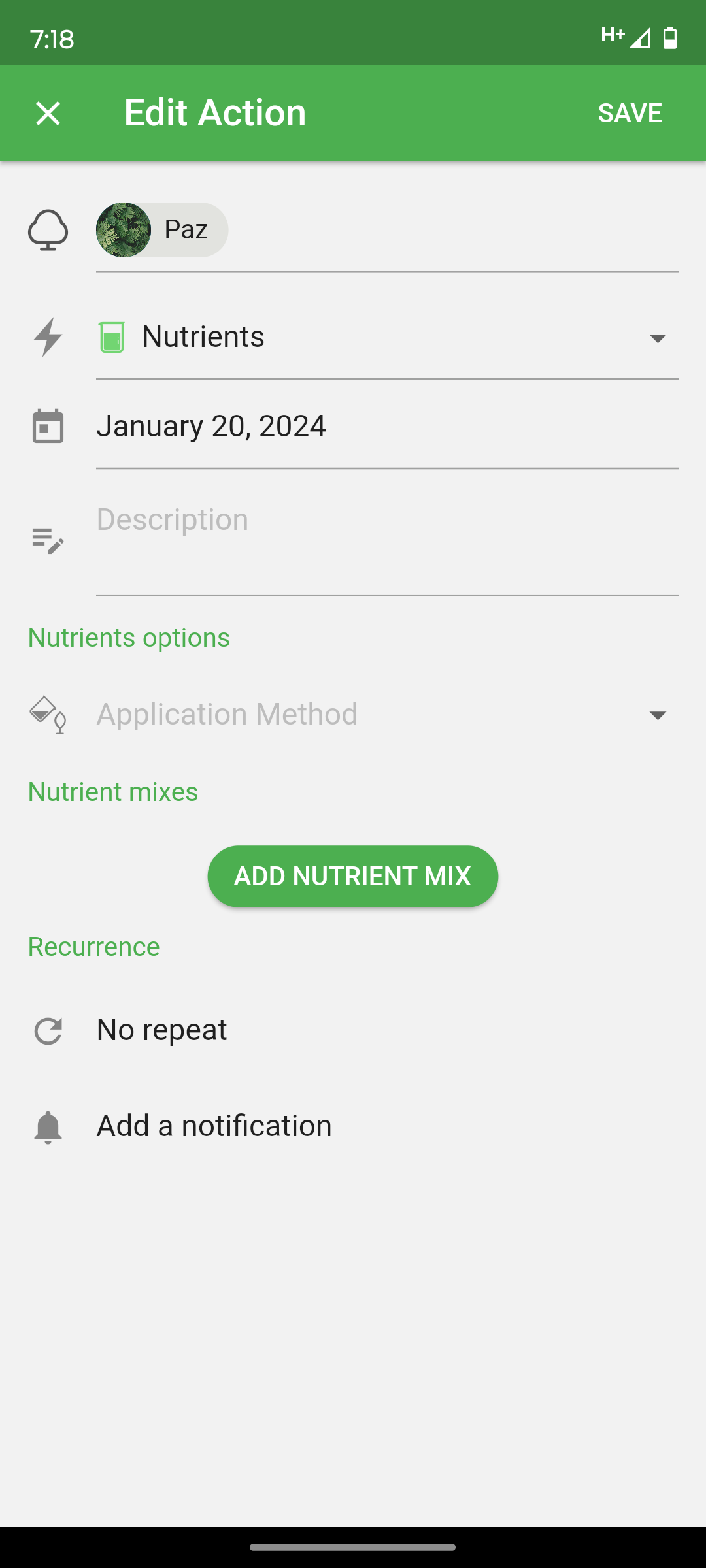The width and height of the screenshot is (706, 1568).
Task: Click the lightning bolt action icon
Action: click(x=48, y=337)
